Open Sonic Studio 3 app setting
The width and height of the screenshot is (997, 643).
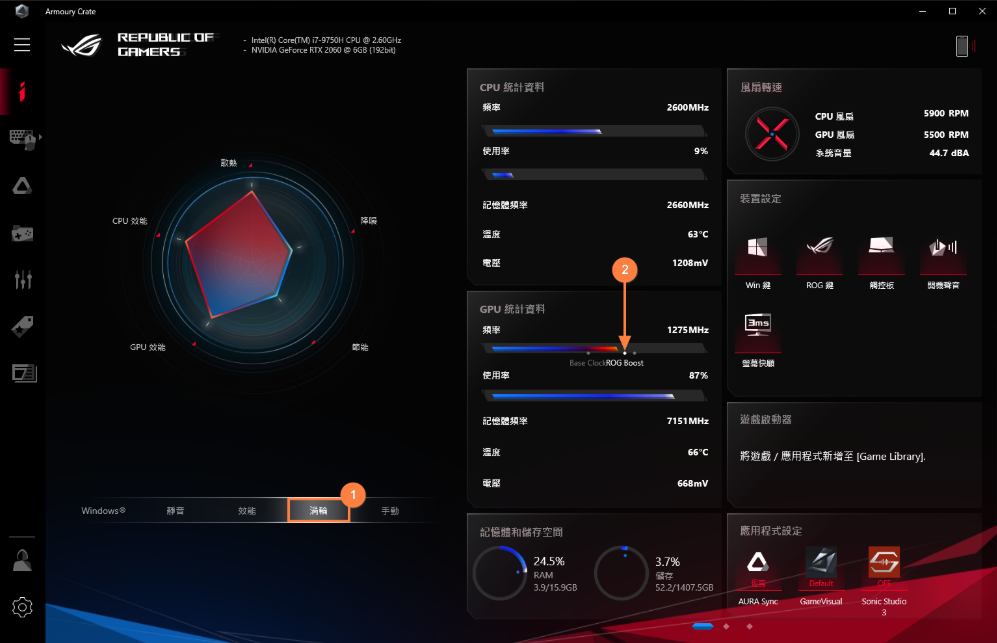click(x=884, y=580)
